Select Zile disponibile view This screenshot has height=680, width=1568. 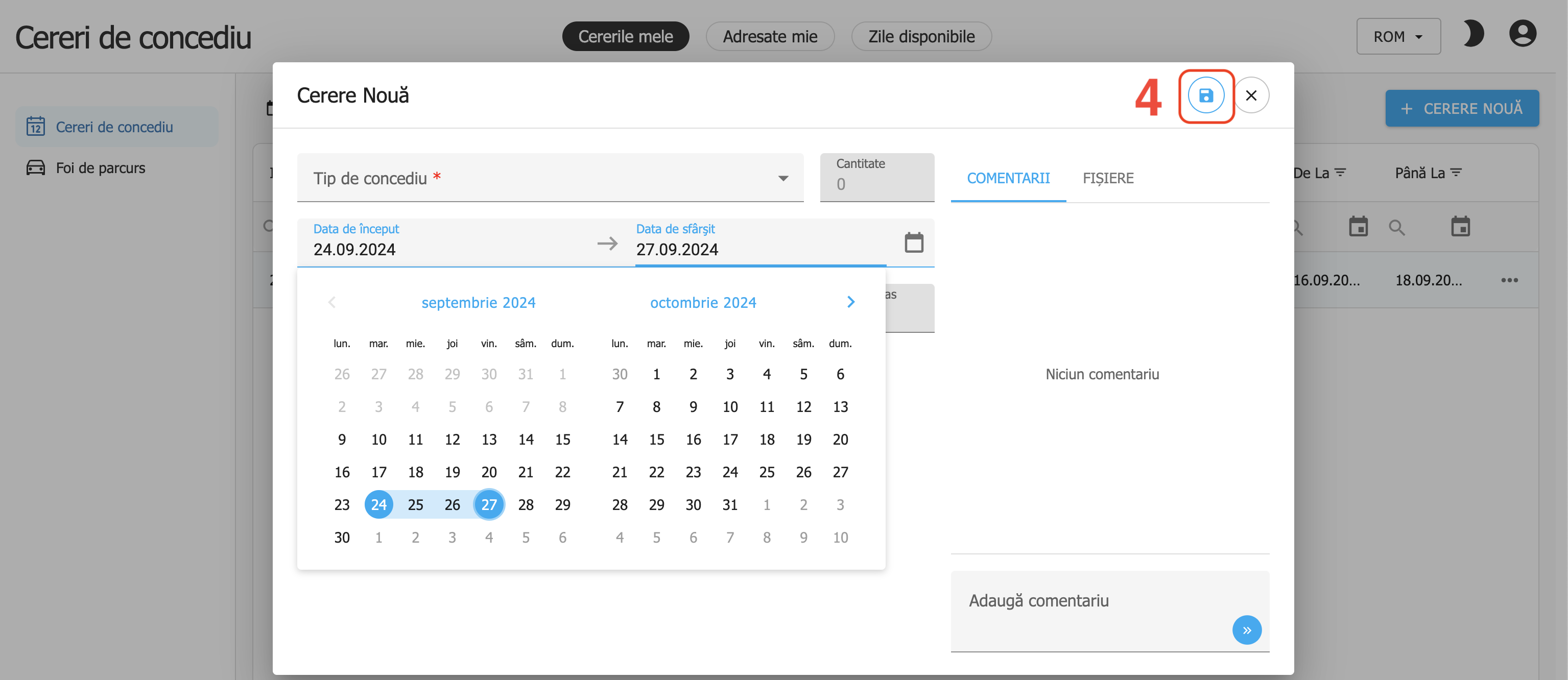[921, 36]
